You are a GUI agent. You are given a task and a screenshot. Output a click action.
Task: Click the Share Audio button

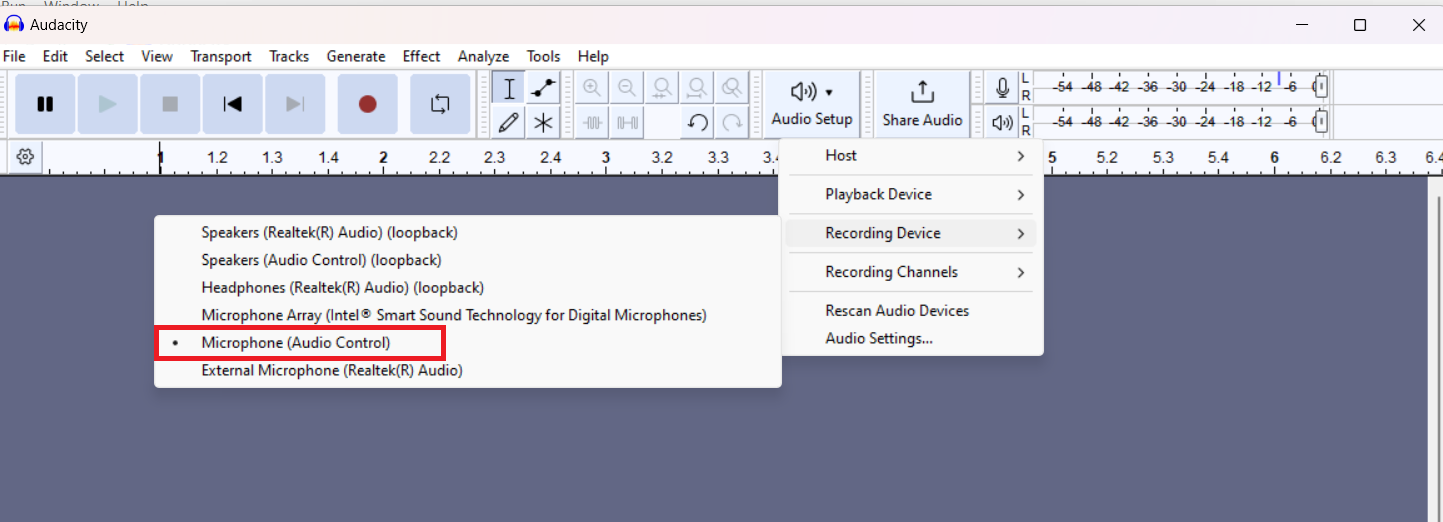[x=922, y=104]
